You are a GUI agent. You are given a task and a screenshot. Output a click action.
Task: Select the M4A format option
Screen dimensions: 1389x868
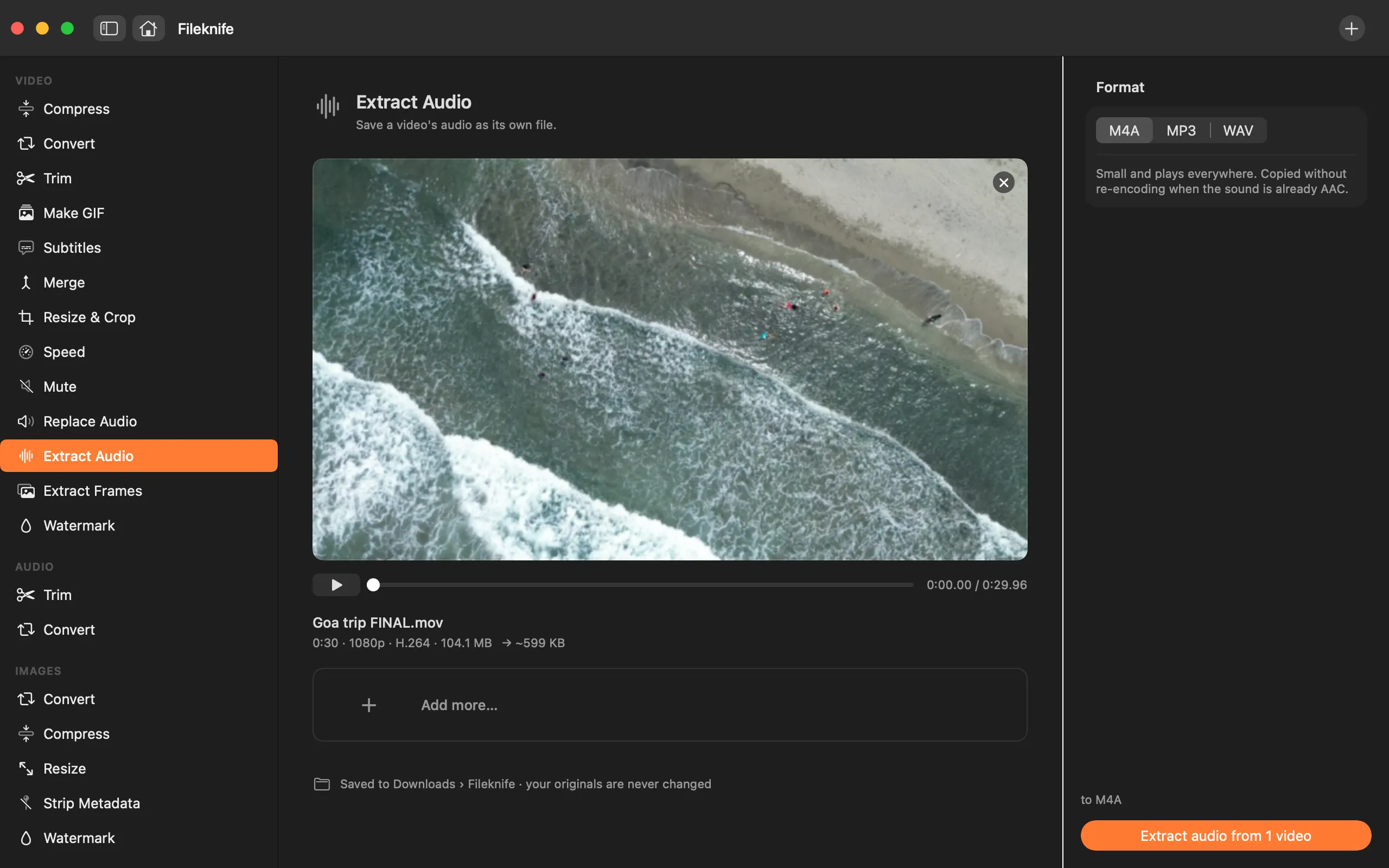point(1124,130)
